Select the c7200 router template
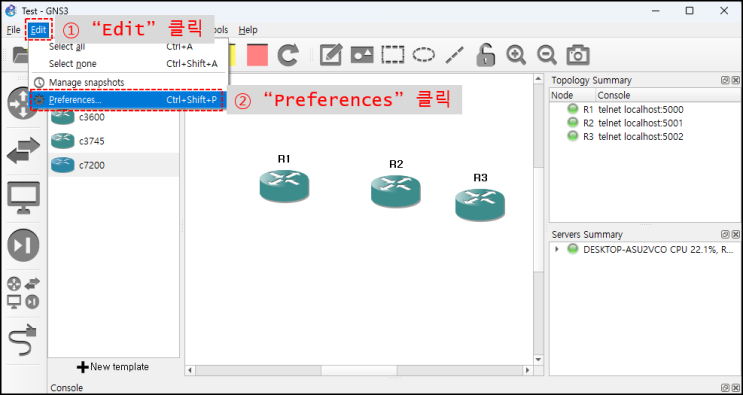The height and width of the screenshot is (395, 743). [x=114, y=165]
